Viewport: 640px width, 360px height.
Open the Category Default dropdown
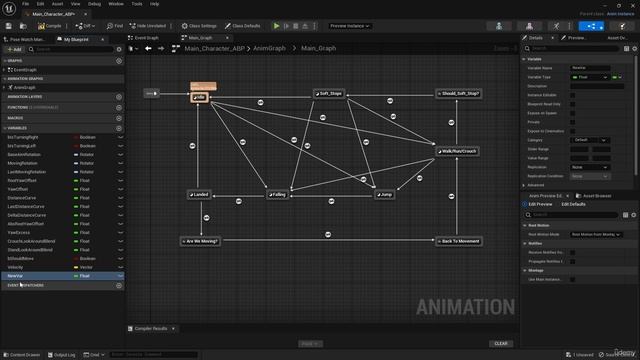pyautogui.click(x=590, y=140)
